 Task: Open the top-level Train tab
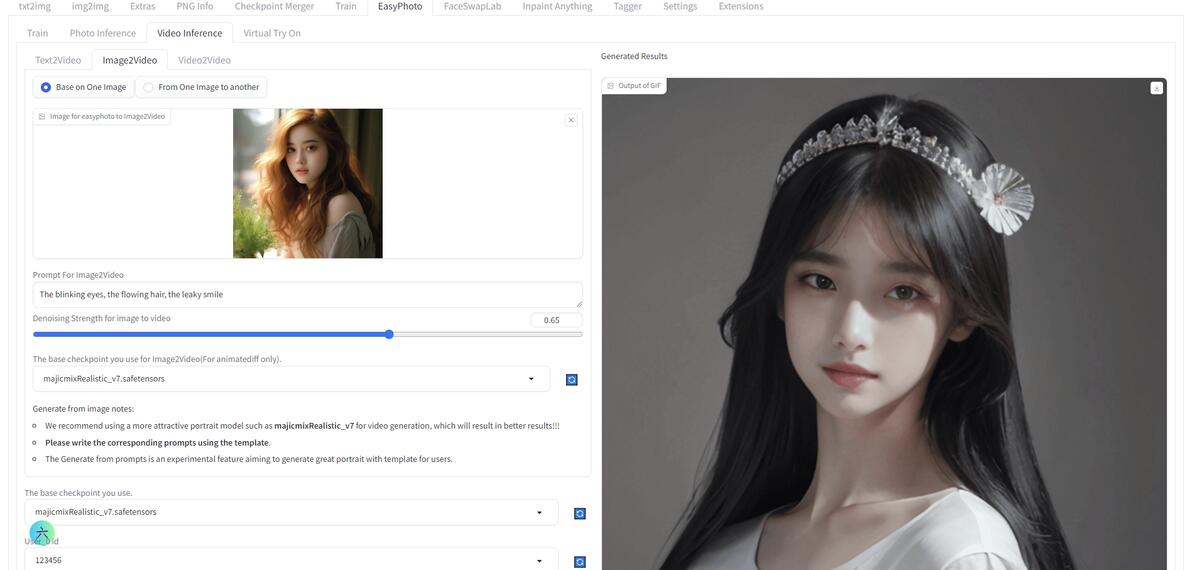tap(346, 6)
